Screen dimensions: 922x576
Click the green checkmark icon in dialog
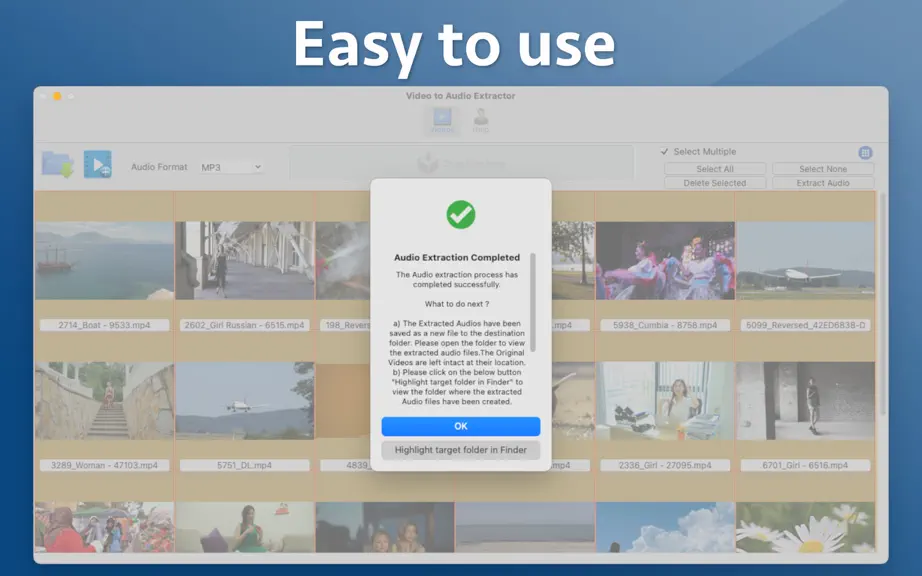click(x=460, y=215)
